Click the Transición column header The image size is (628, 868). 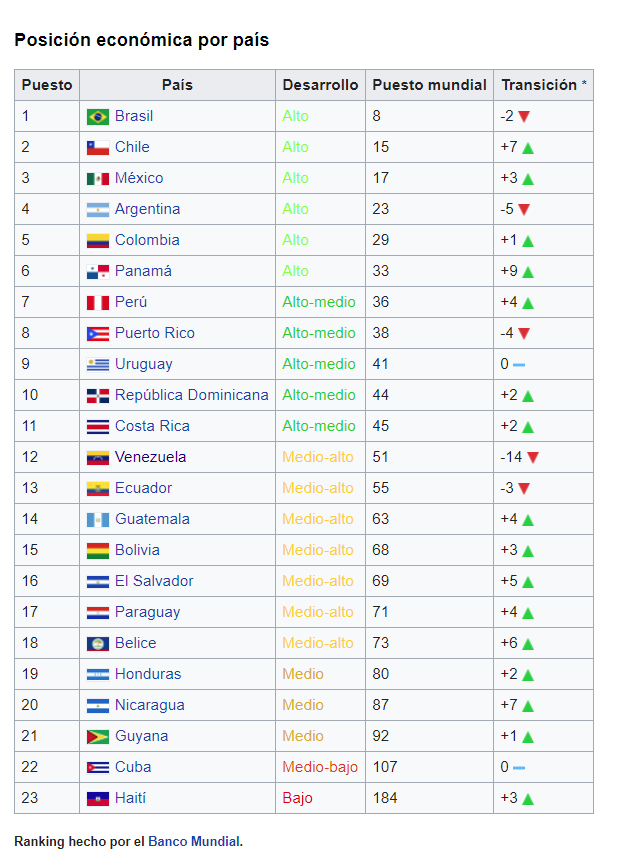point(539,85)
